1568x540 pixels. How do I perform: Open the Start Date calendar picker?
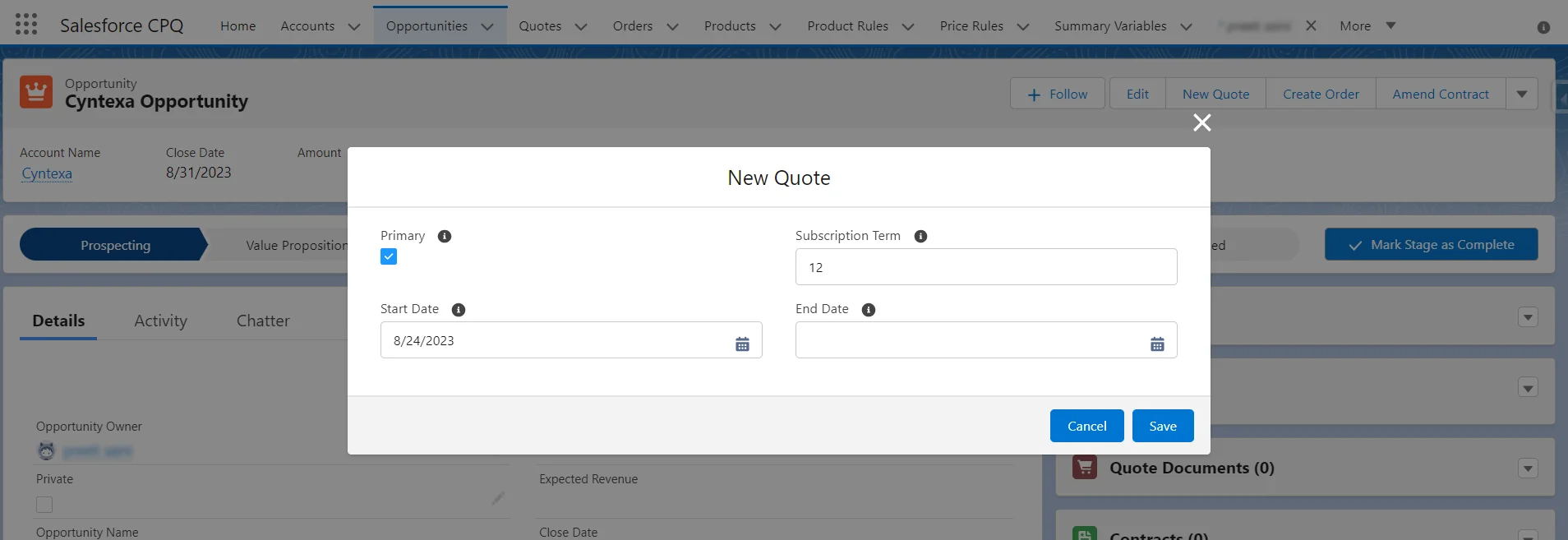pyautogui.click(x=742, y=344)
